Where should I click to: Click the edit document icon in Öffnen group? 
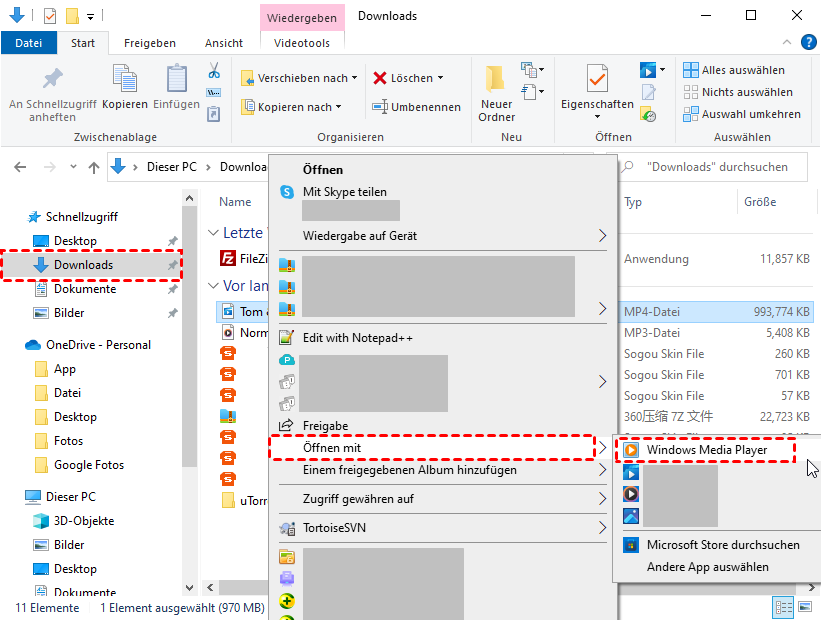point(648,92)
